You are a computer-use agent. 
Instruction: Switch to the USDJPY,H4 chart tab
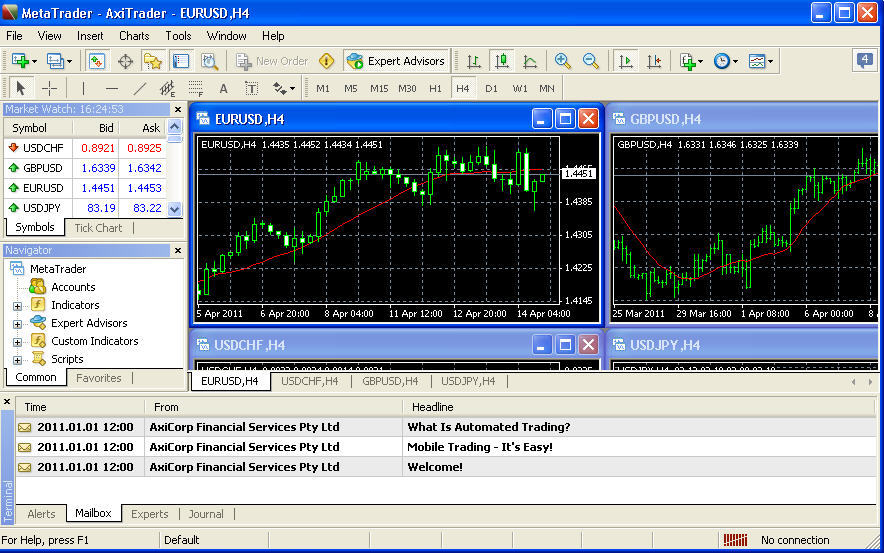click(x=468, y=381)
